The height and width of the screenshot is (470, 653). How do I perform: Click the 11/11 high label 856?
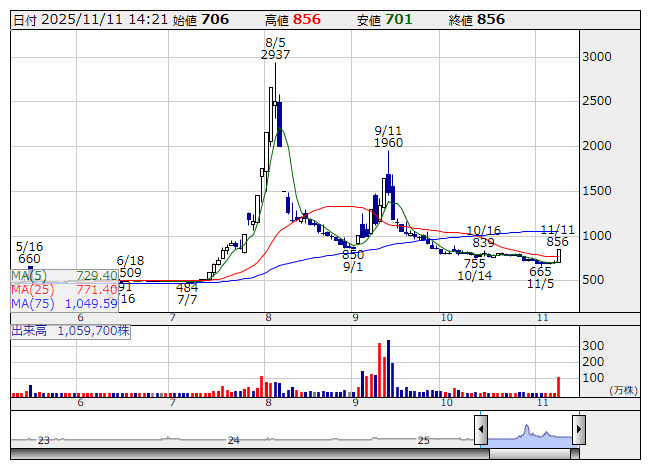(557, 242)
